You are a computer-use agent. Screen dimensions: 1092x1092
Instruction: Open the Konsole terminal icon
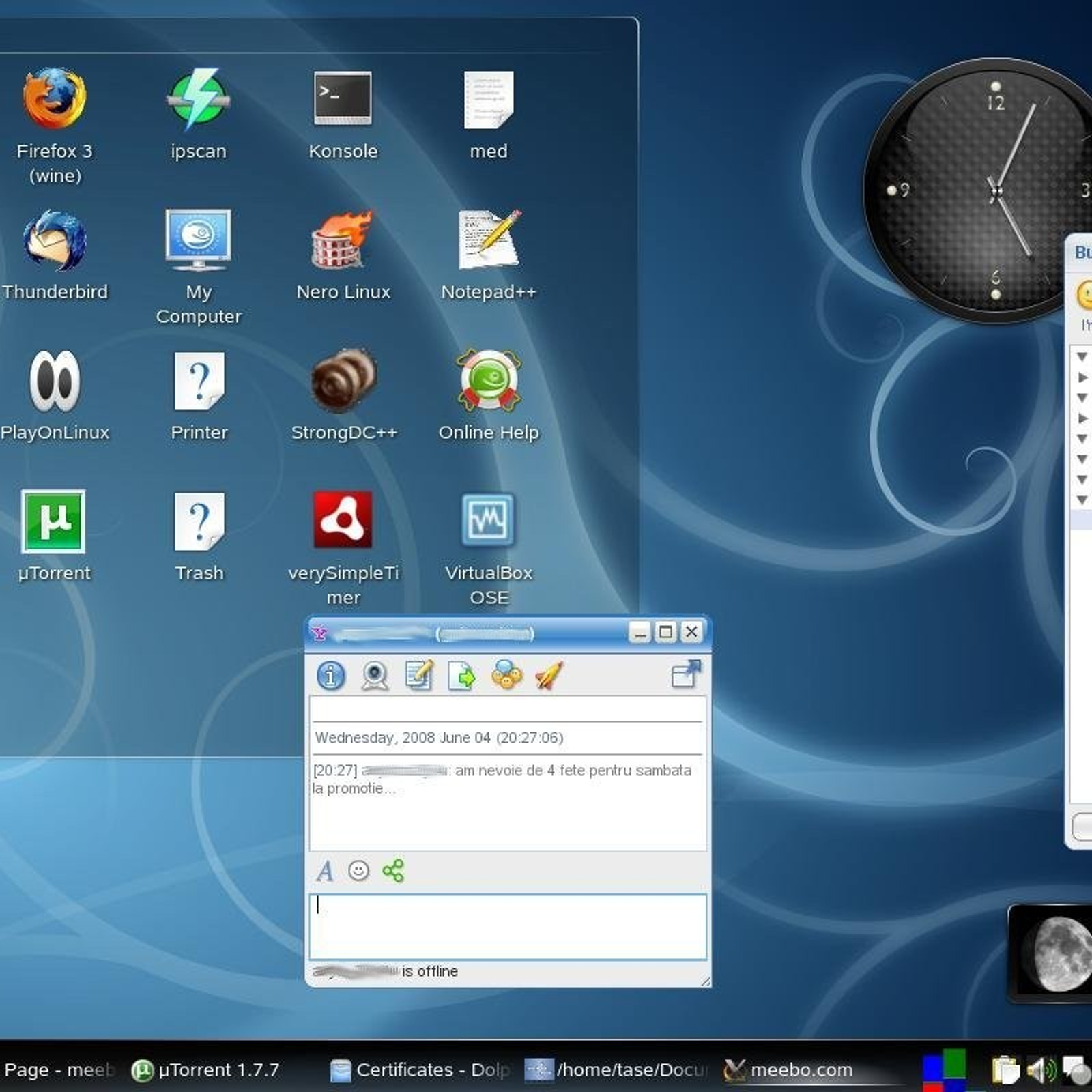343,98
